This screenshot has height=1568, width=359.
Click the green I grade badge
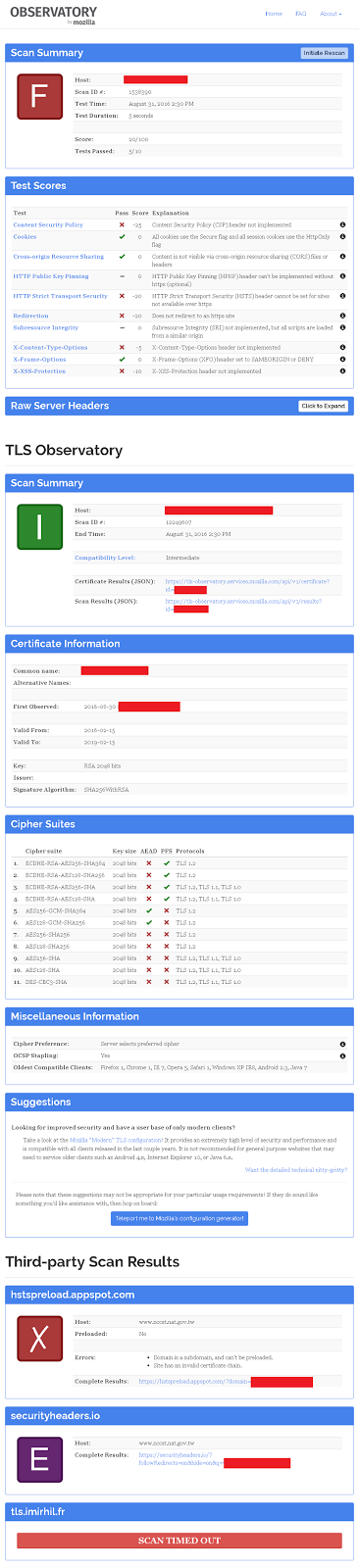[x=39, y=526]
